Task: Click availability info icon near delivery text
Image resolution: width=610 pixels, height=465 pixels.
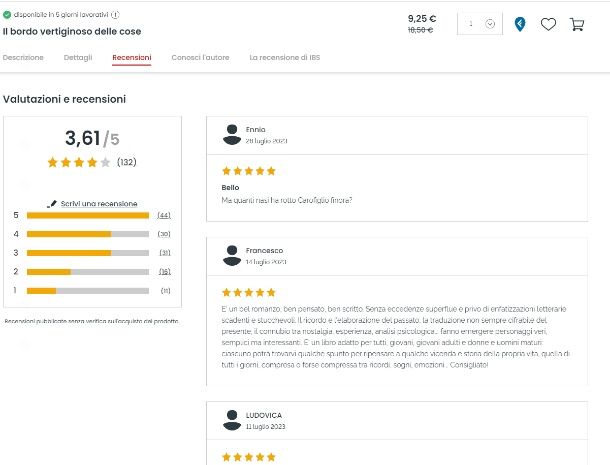Action: pos(115,15)
